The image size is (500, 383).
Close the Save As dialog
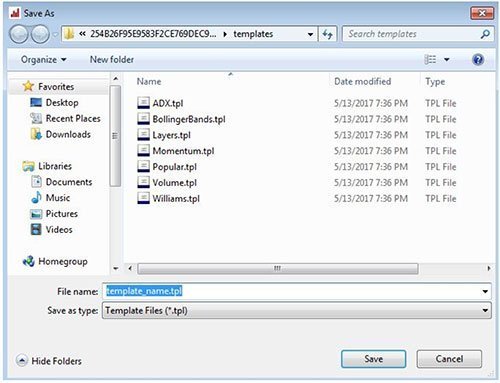point(482,13)
